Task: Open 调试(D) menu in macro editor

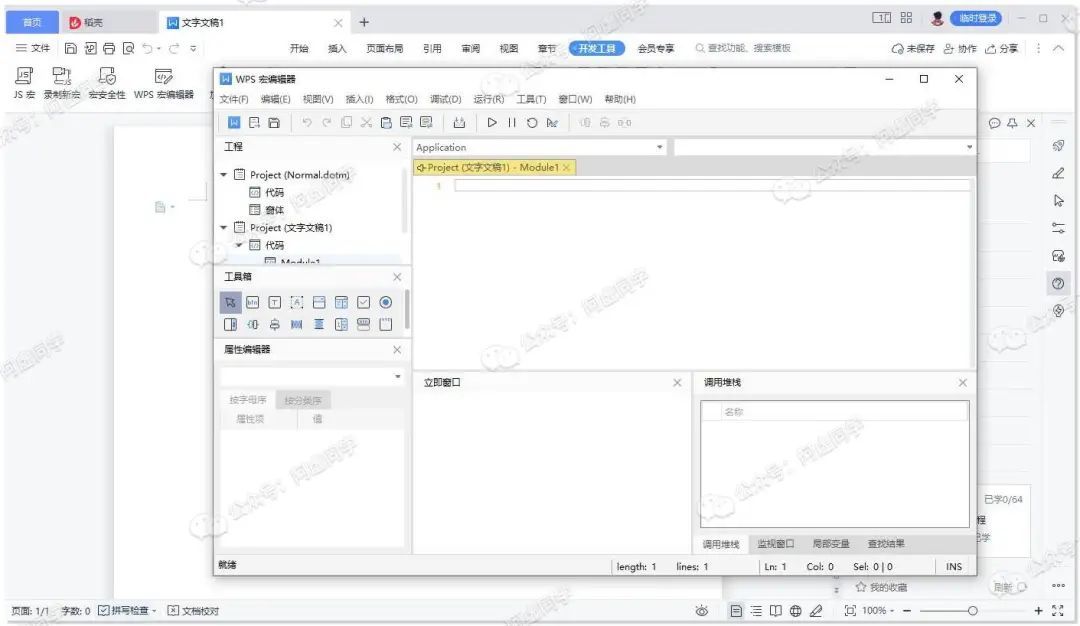Action: [x=446, y=99]
